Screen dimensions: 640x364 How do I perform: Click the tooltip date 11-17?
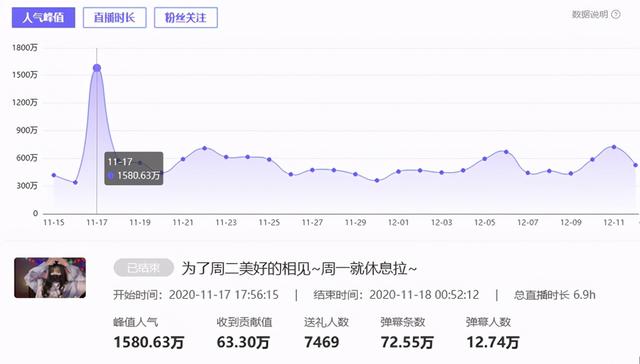pos(120,162)
